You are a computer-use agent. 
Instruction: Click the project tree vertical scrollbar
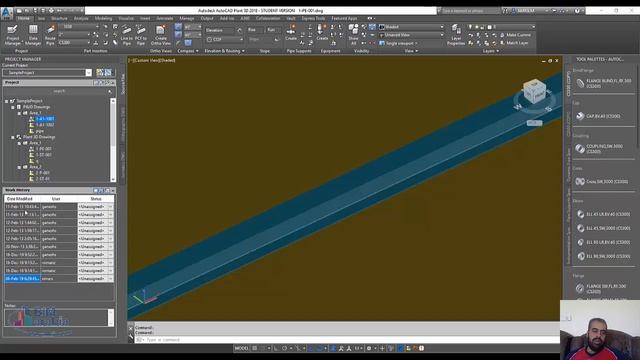pos(113,140)
